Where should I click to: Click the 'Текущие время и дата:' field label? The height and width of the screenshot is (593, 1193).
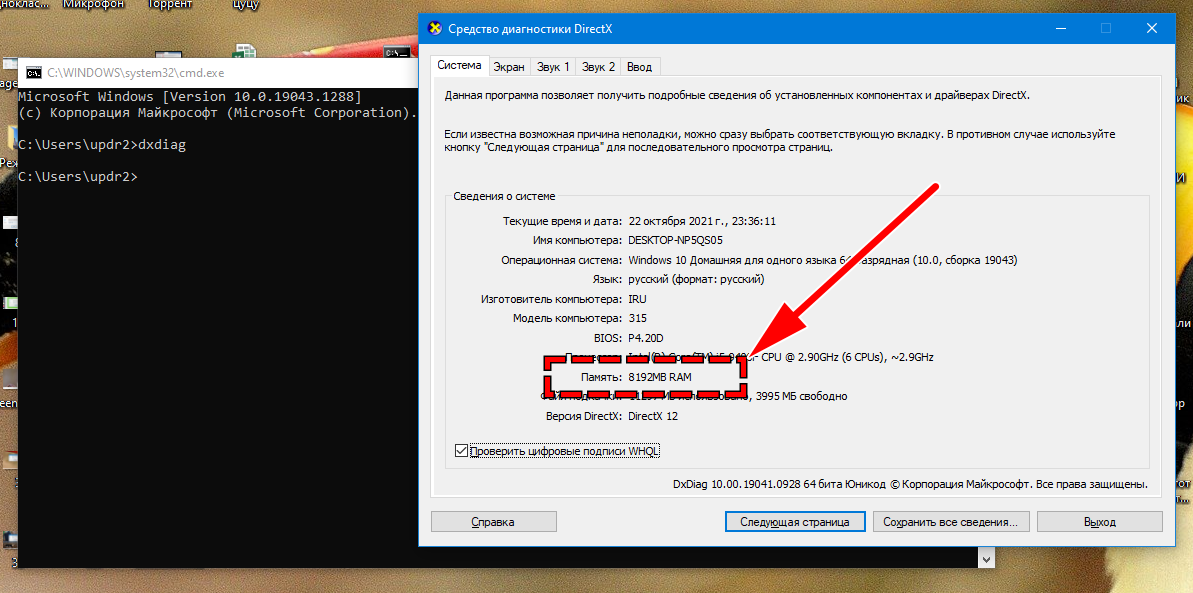point(562,222)
